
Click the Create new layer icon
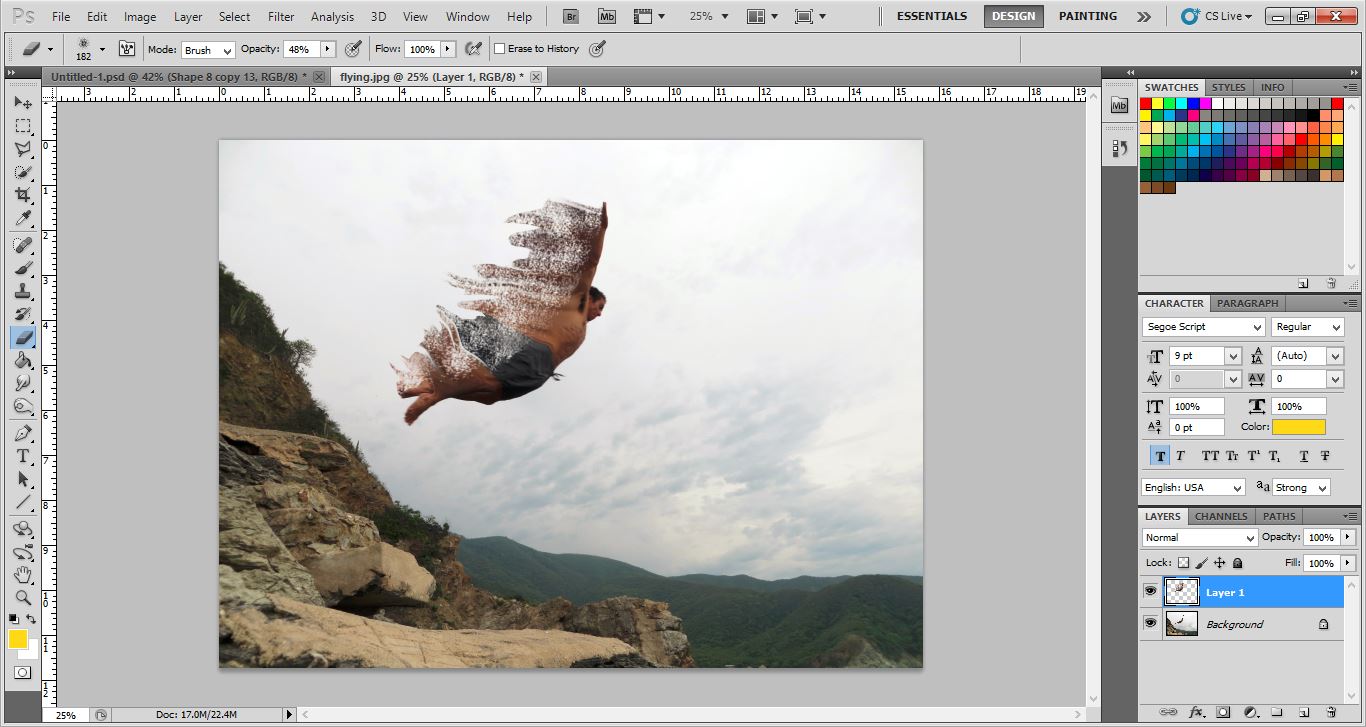coord(1304,713)
